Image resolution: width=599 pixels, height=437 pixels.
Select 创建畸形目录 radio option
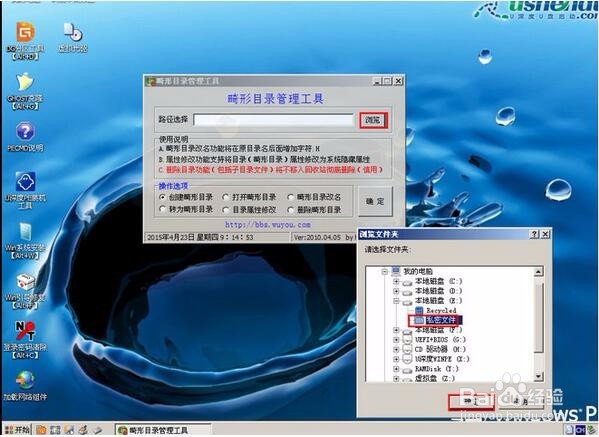tap(162, 197)
